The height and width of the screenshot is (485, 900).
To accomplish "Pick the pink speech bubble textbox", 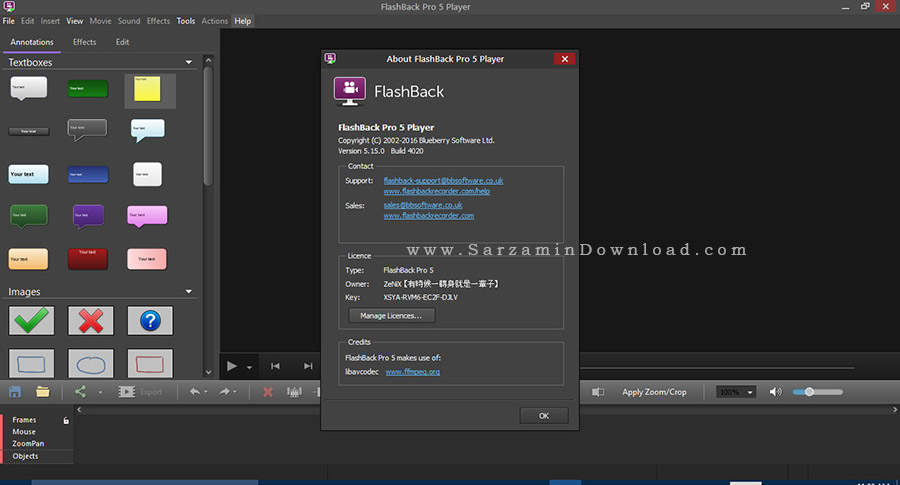I will coord(148,216).
